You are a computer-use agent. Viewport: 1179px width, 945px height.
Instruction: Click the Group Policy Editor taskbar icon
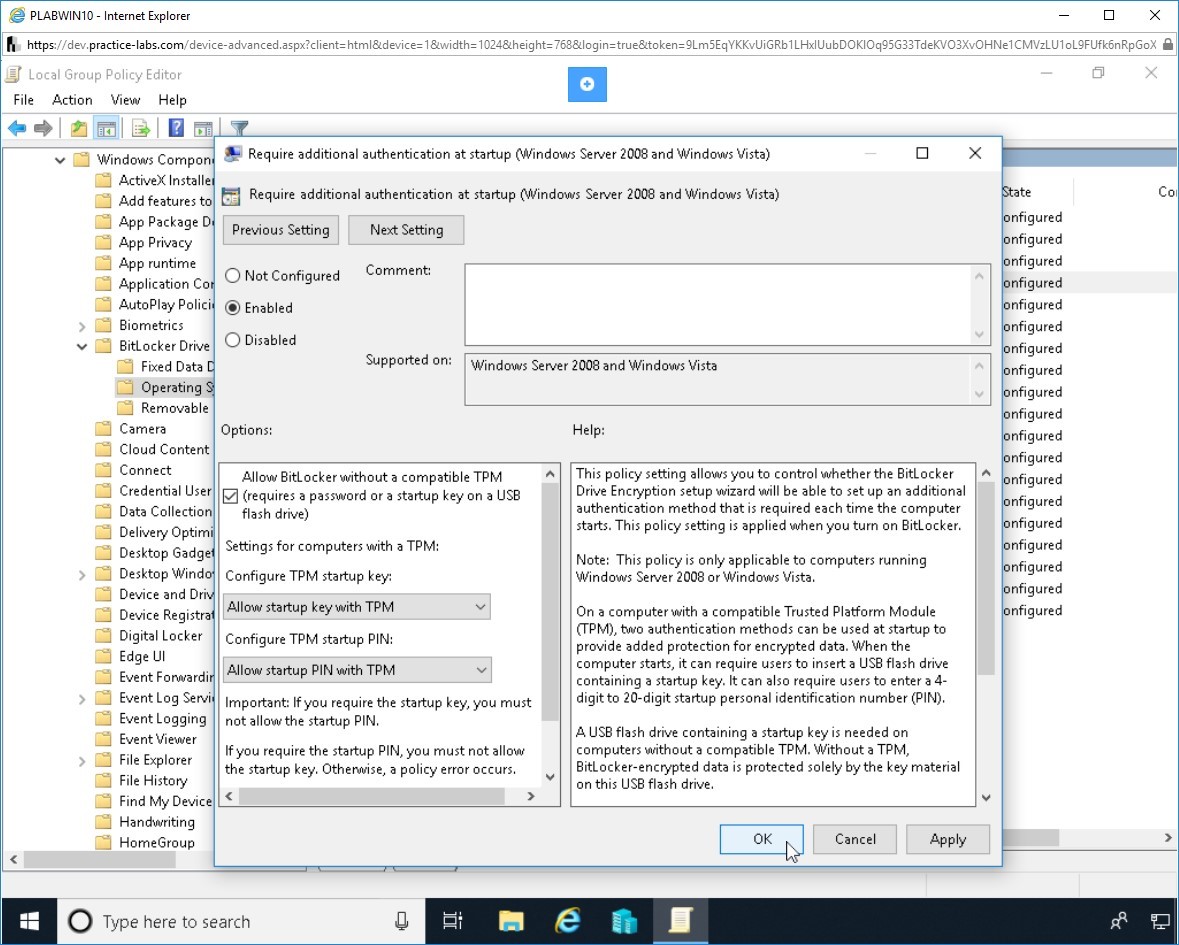pyautogui.click(x=680, y=921)
